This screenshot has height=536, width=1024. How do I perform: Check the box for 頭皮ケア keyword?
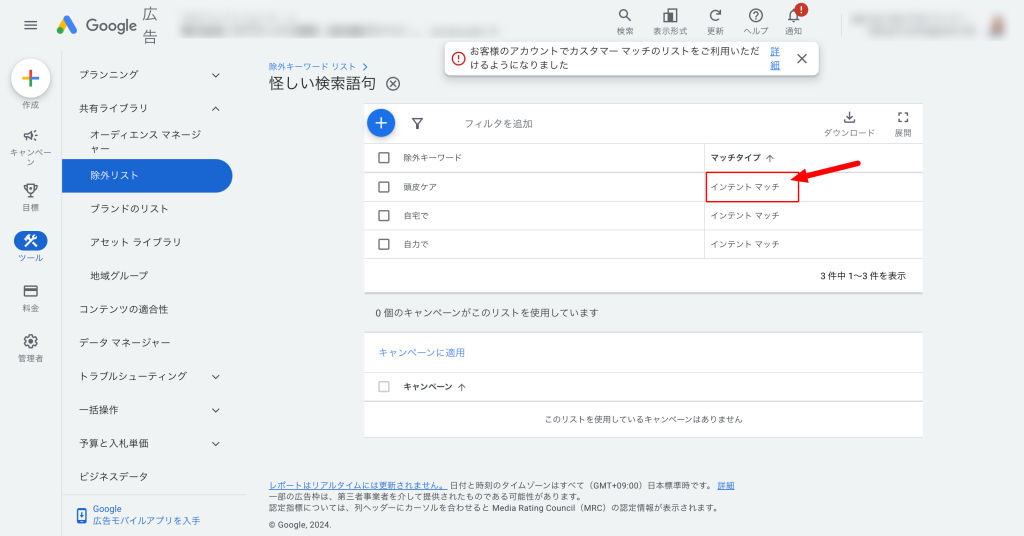(384, 187)
